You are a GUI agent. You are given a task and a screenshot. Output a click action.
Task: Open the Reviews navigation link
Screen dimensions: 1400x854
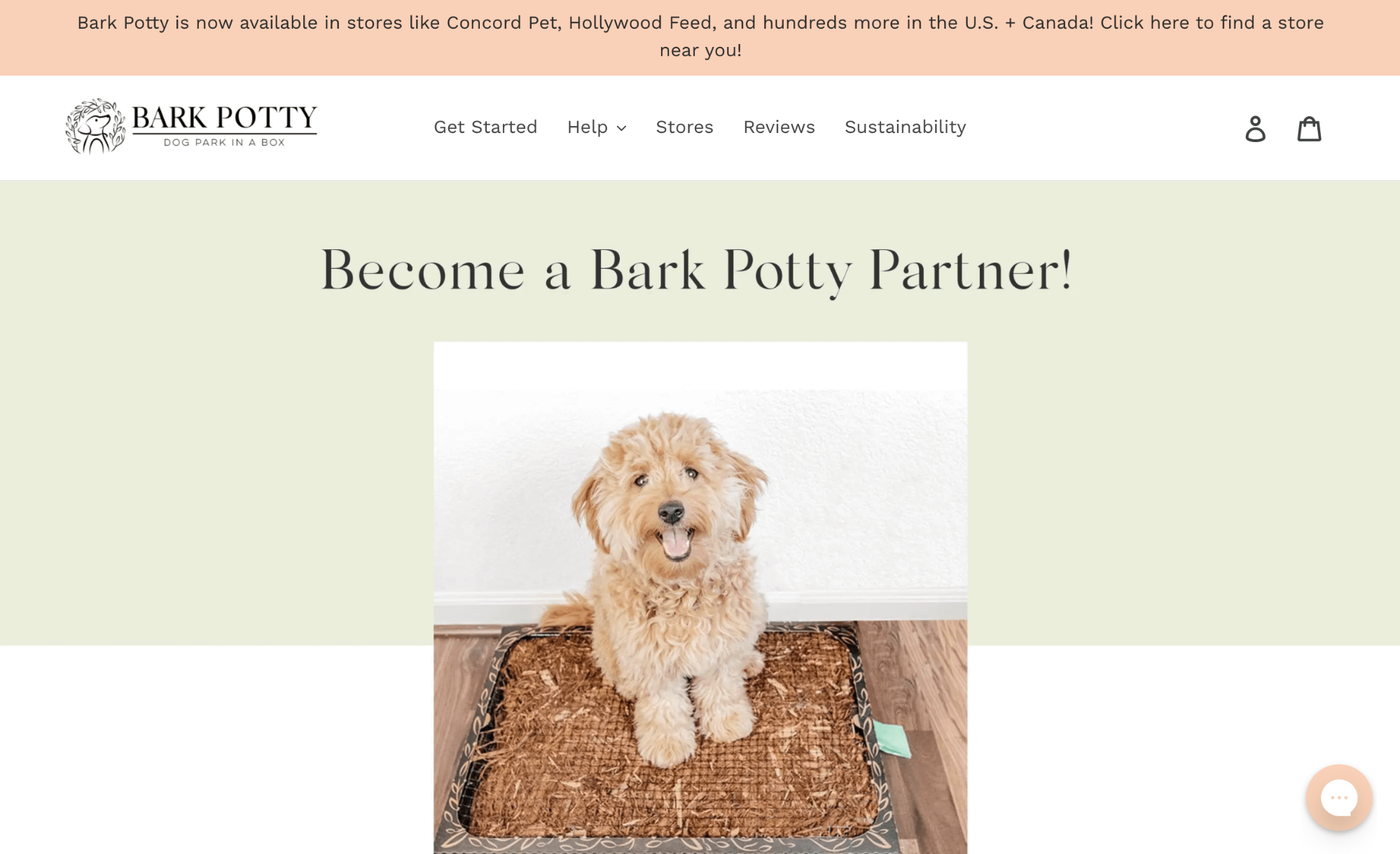click(x=779, y=127)
